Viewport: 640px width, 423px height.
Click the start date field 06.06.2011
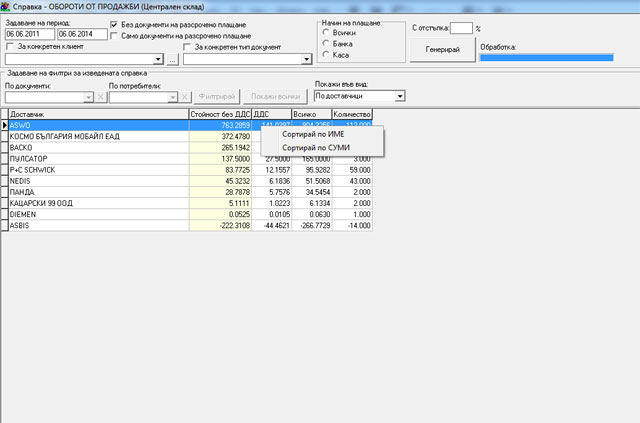[x=30, y=34]
